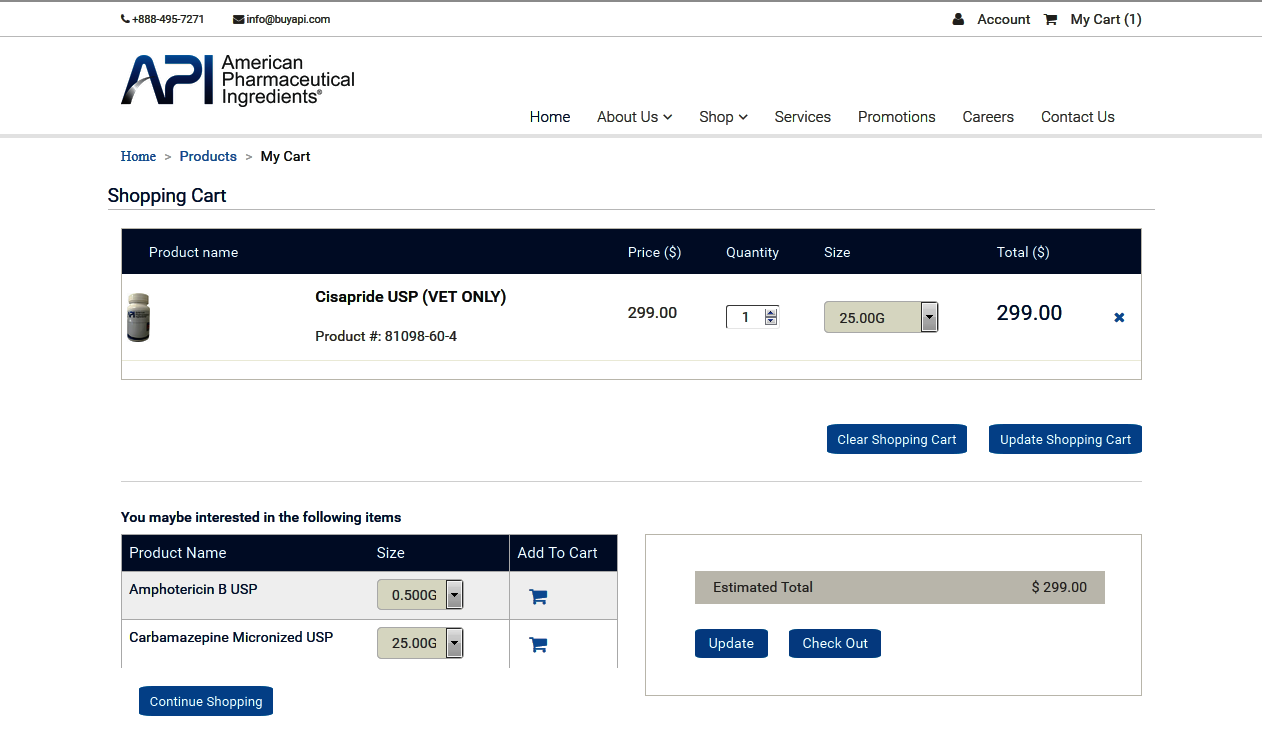Click the Update button under Estimated Total
1262x743 pixels.
[731, 643]
